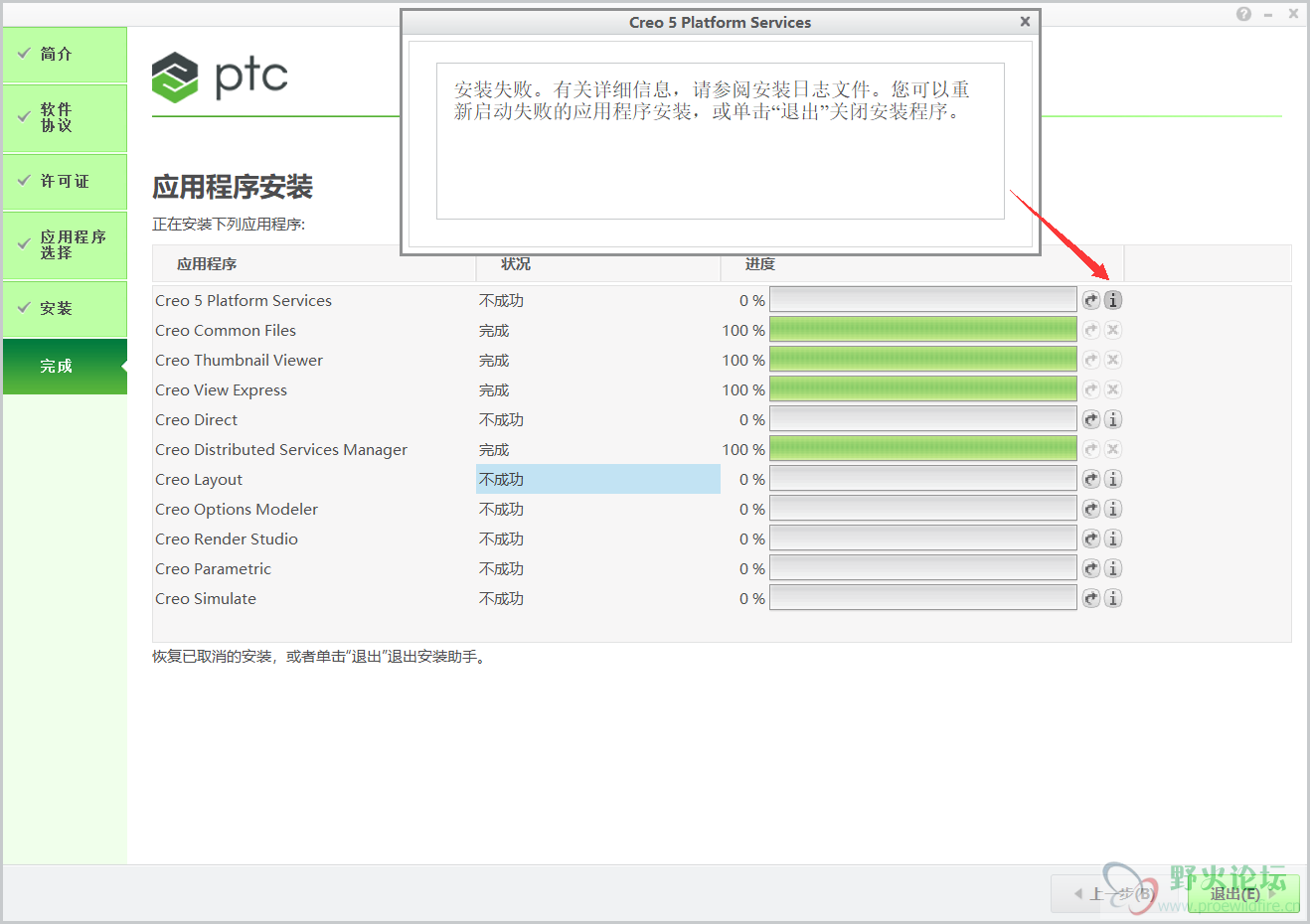The height and width of the screenshot is (924, 1310).
Task: Click the 进度 column header
Action: [760, 264]
